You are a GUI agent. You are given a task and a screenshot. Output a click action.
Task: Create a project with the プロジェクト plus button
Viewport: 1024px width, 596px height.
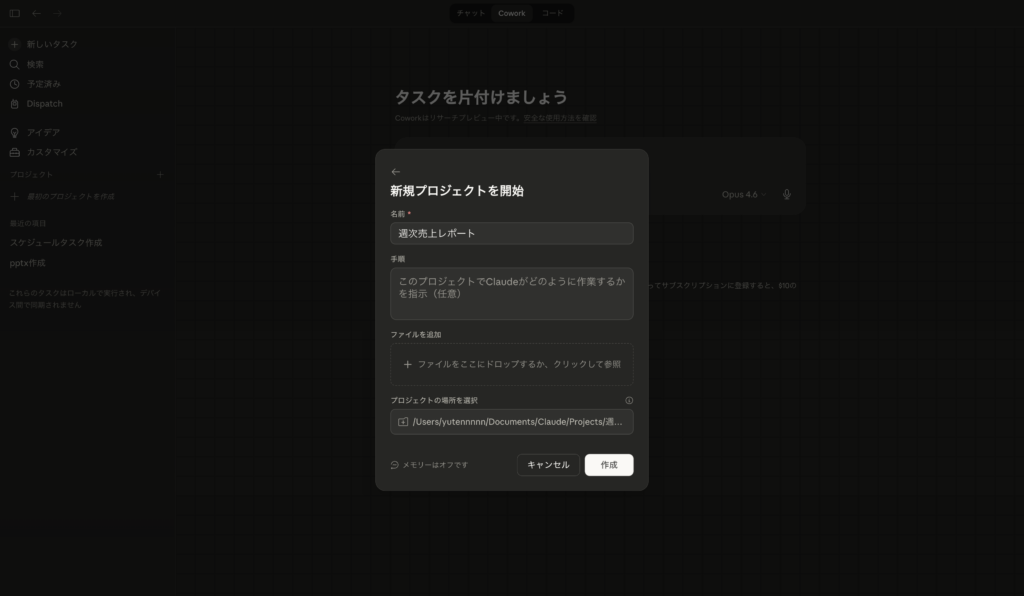coord(160,174)
